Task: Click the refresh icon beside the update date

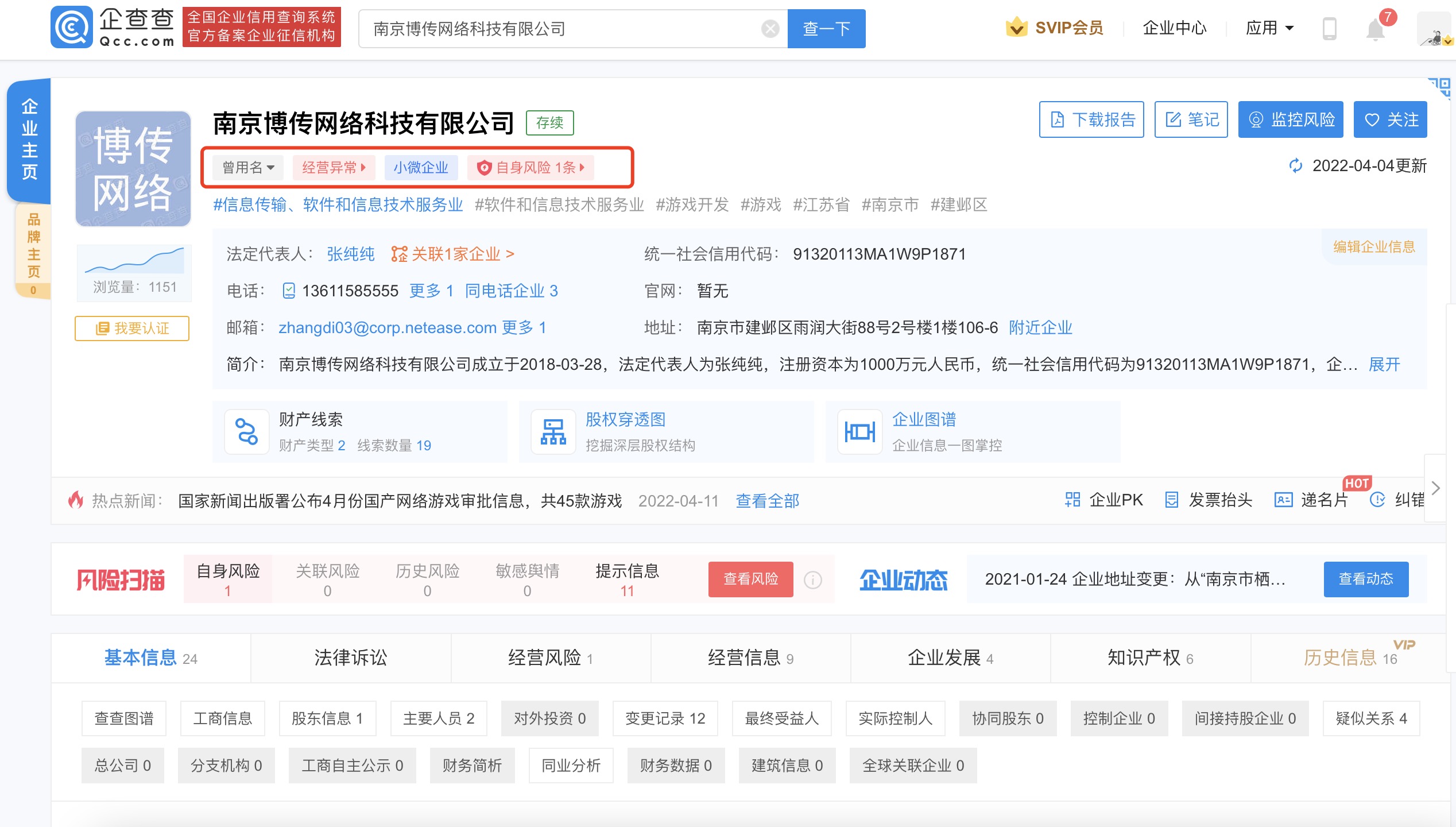Action: click(1295, 166)
